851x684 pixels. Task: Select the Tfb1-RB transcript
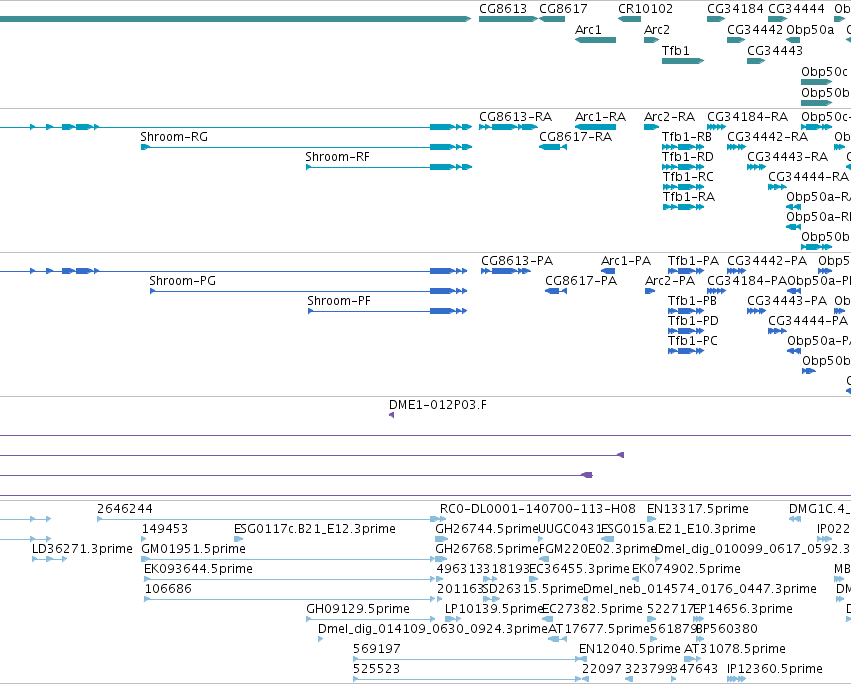(683, 147)
